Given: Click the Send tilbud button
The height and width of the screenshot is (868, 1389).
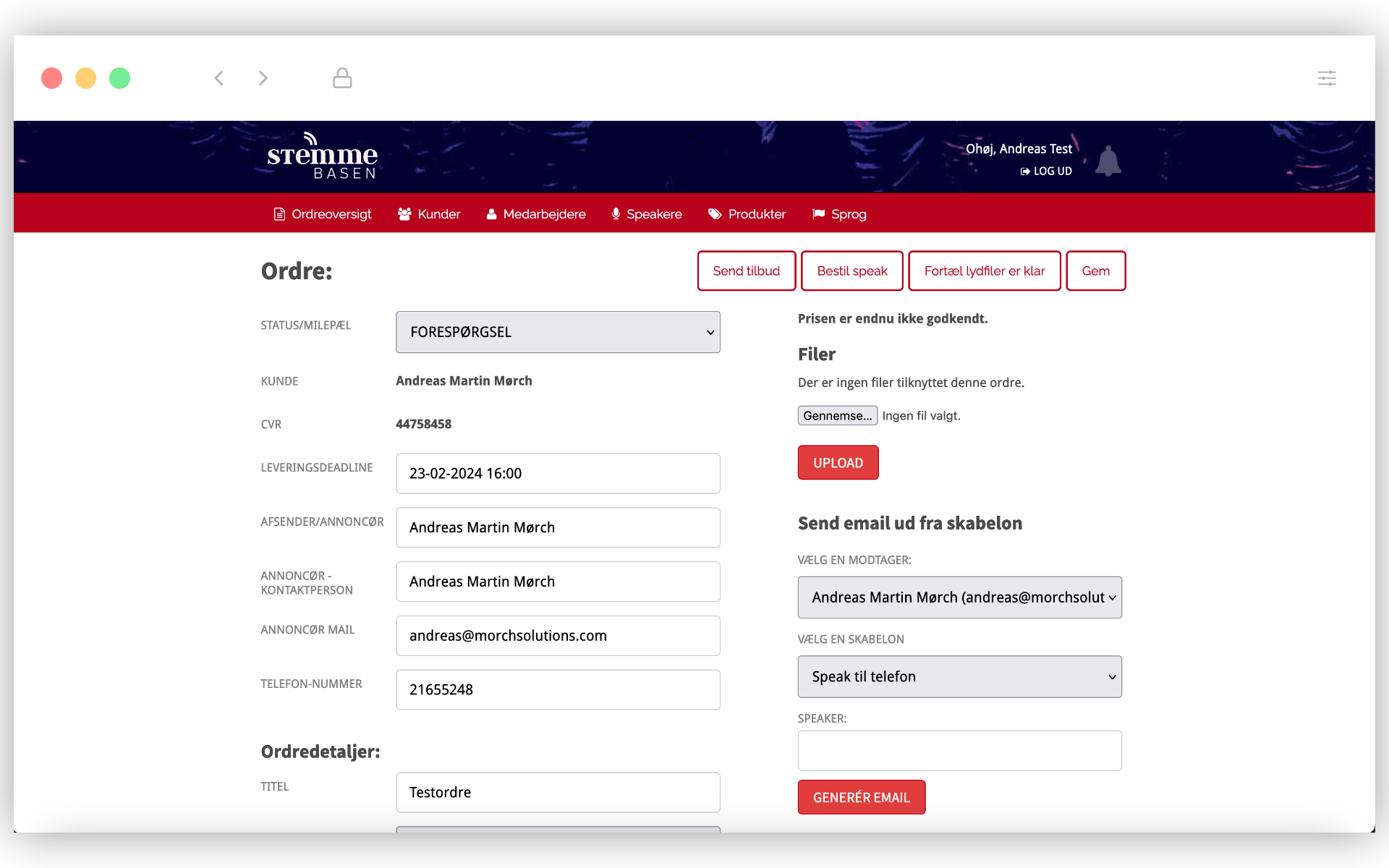Looking at the screenshot, I should click(x=746, y=271).
